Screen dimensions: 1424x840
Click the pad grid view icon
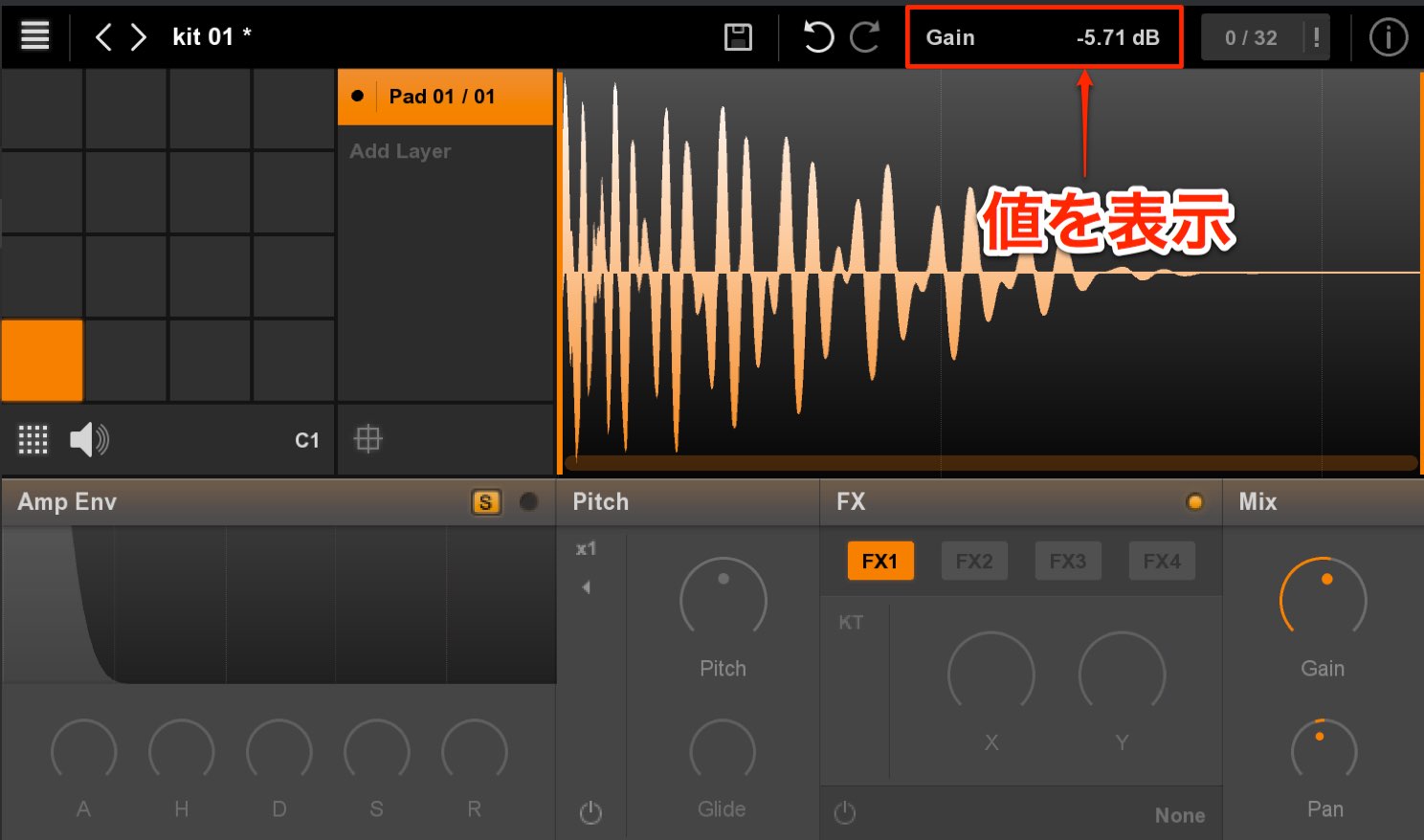(33, 439)
